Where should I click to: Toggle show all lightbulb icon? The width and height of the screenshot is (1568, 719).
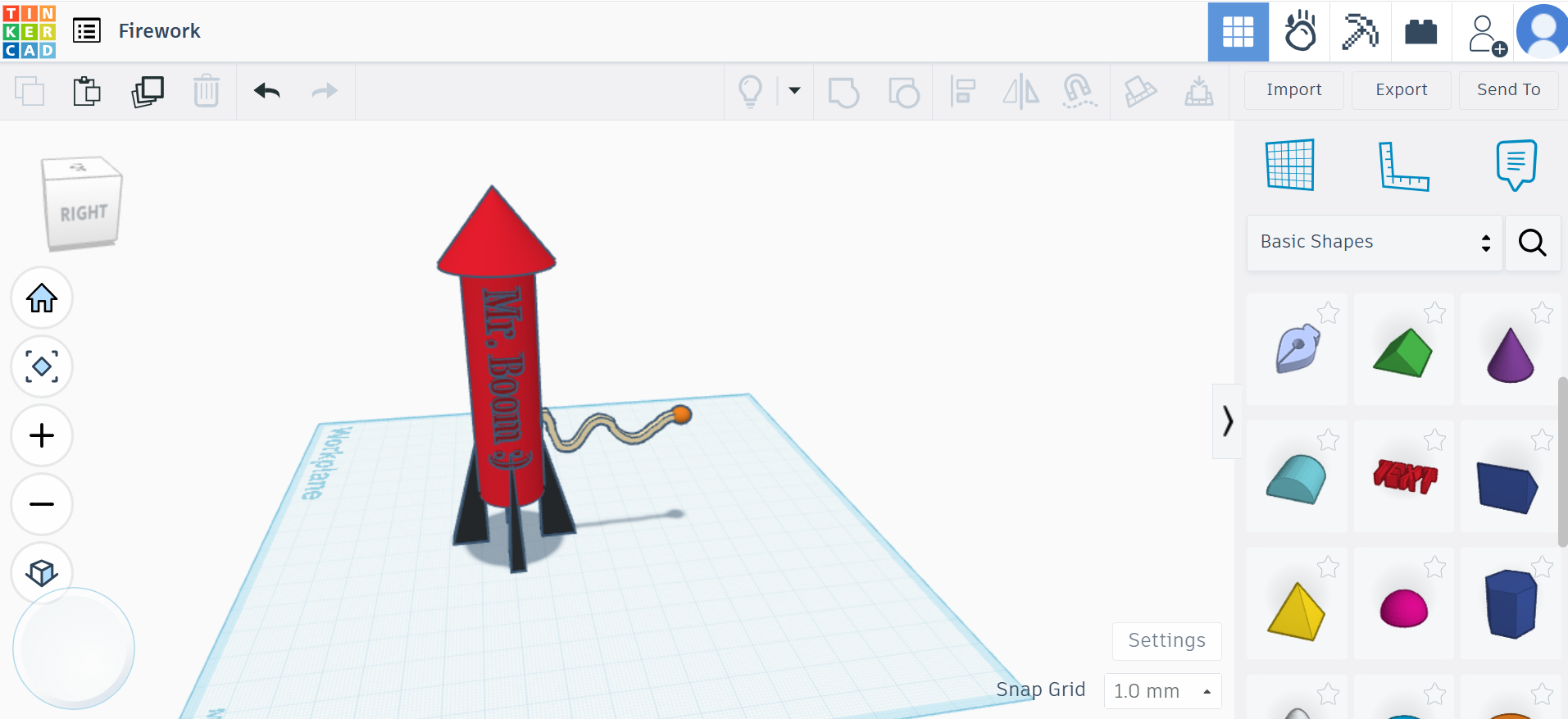pos(750,91)
